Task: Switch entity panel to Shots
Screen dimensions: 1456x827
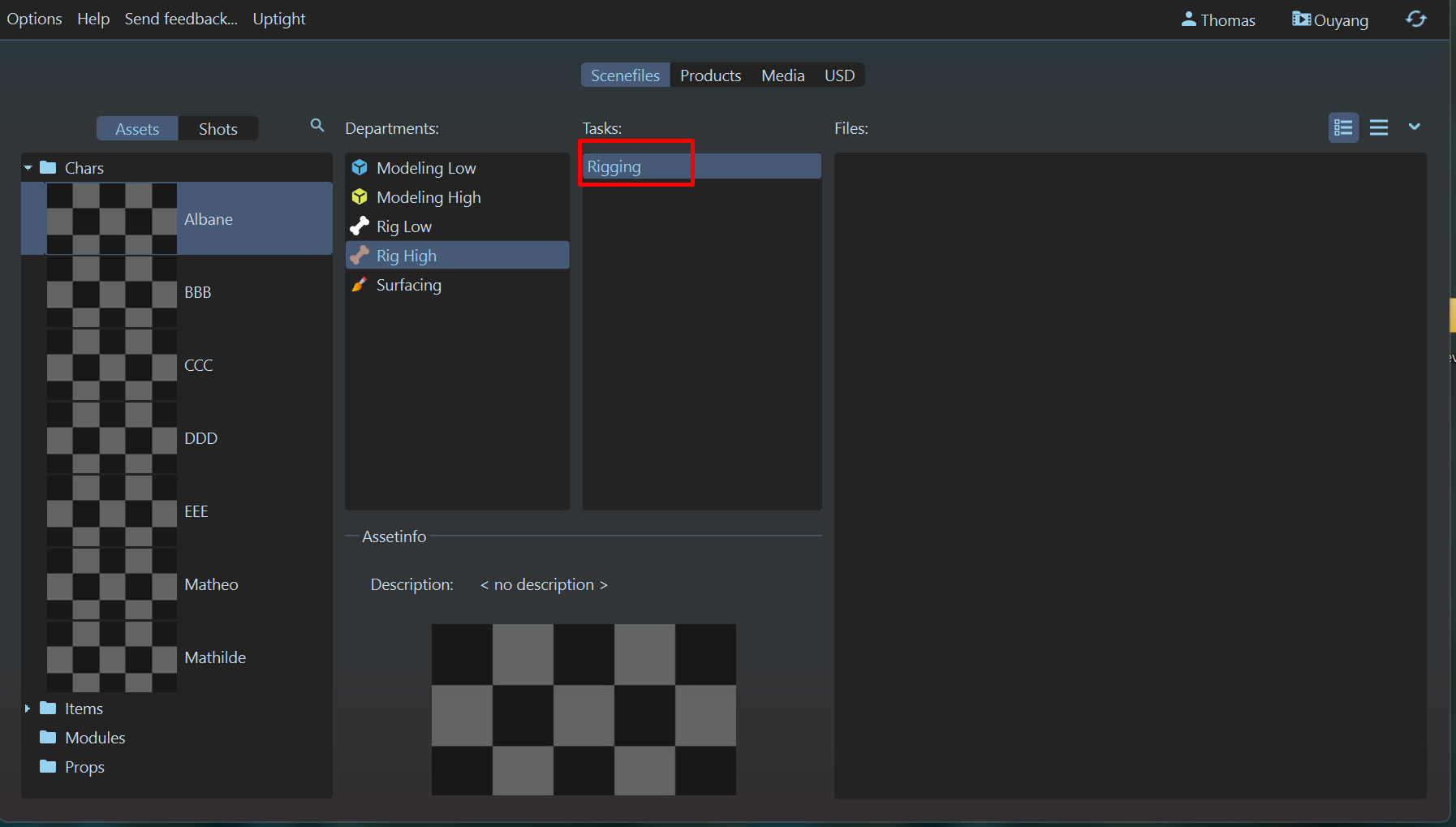Action: click(218, 129)
